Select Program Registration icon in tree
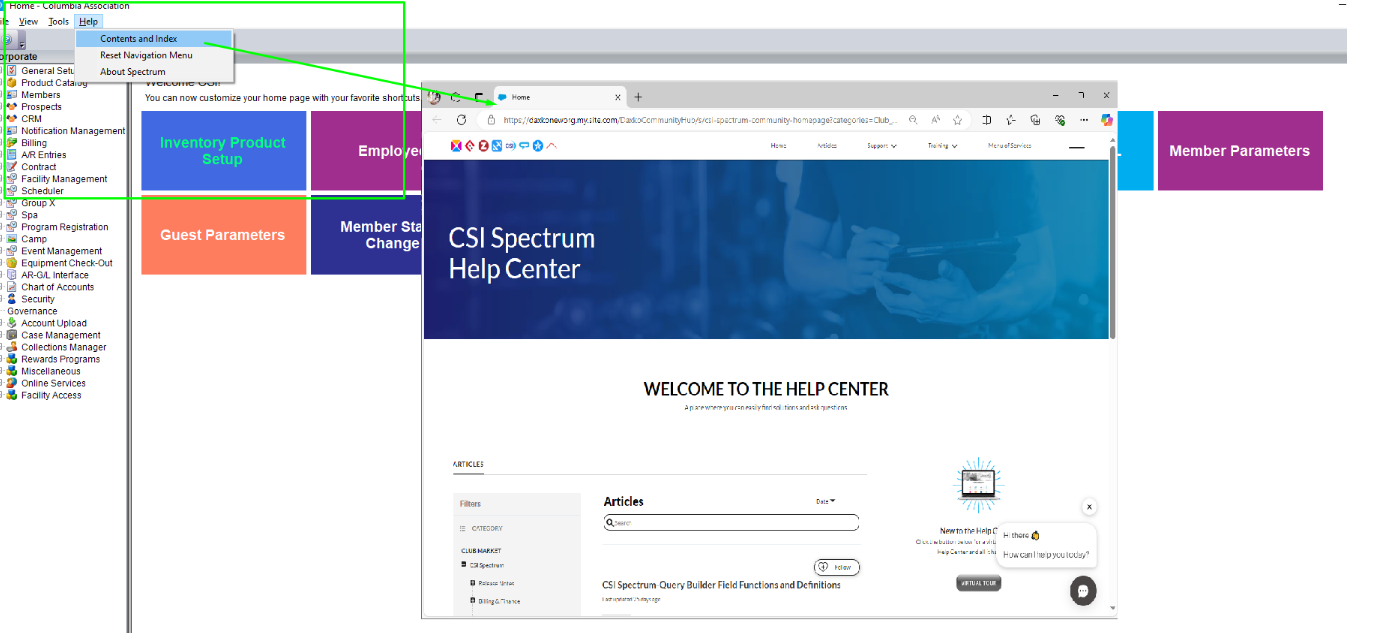The width and height of the screenshot is (1396, 633). [x=12, y=227]
